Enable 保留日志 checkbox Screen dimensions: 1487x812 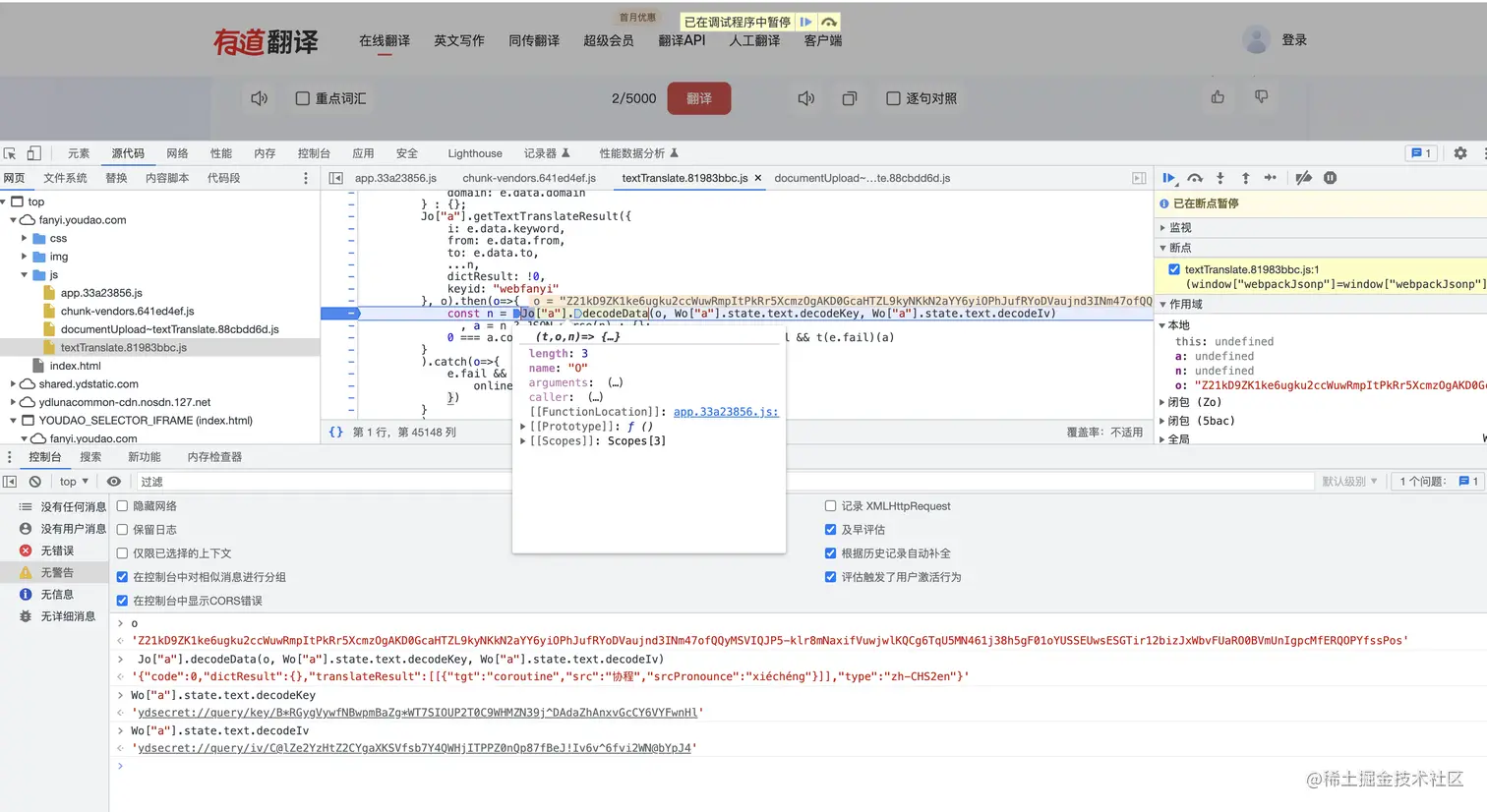pyautogui.click(x=123, y=530)
